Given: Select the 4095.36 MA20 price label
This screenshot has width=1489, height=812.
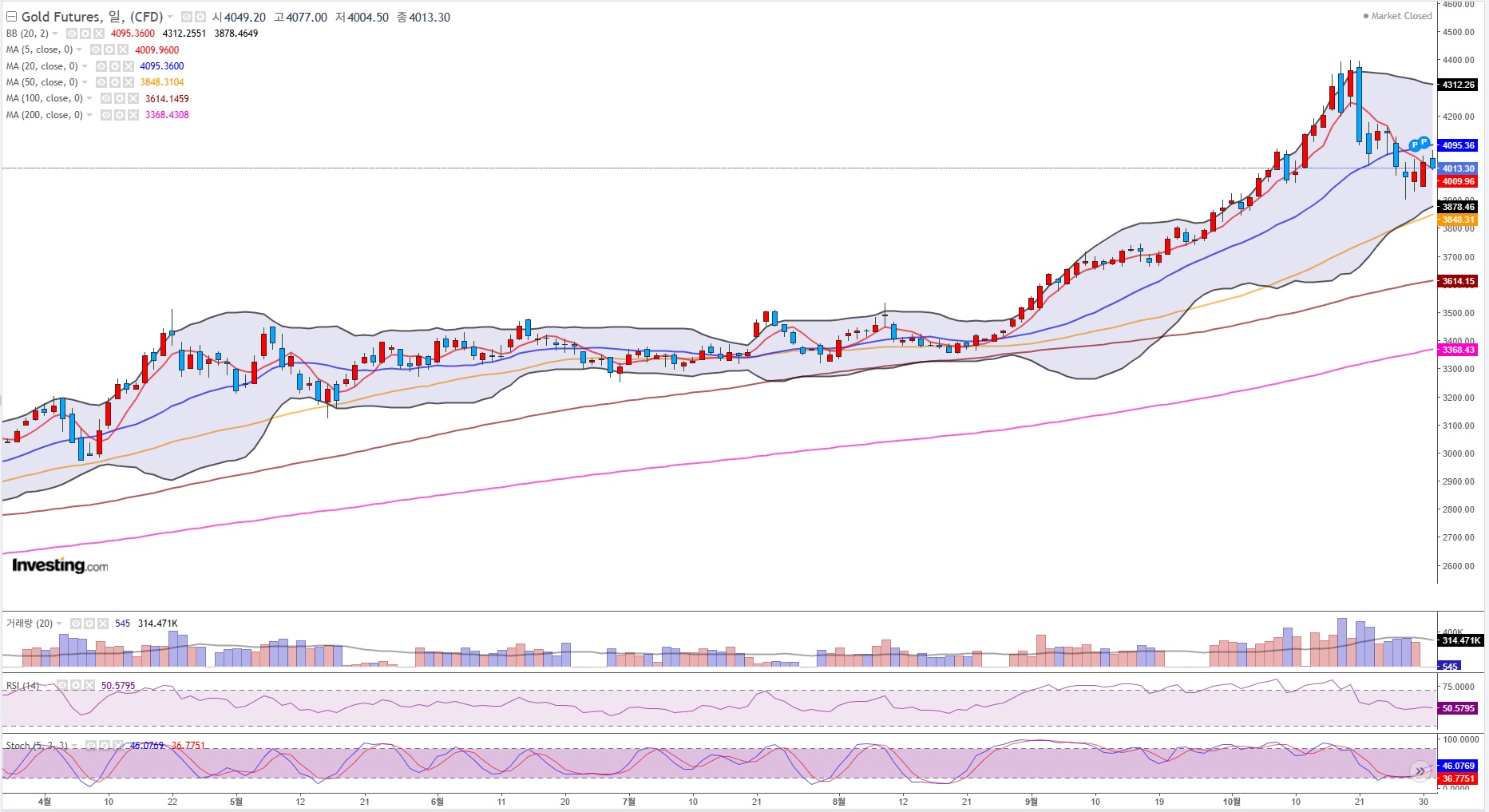Looking at the screenshot, I should (1458, 145).
